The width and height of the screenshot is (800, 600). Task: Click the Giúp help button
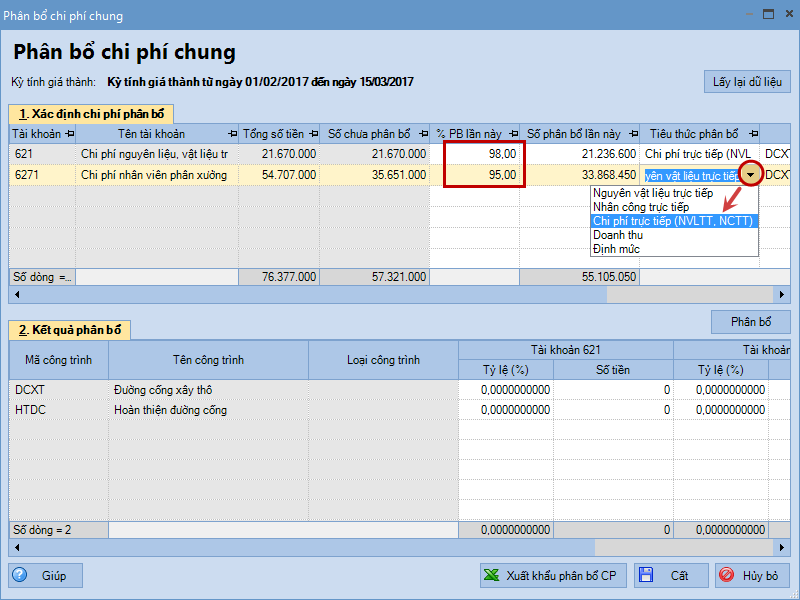tap(46, 575)
